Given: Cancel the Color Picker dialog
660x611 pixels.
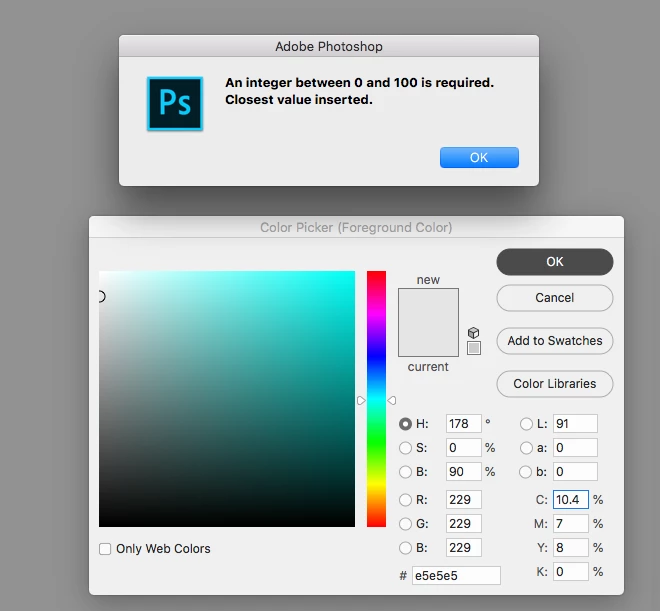Looking at the screenshot, I should [x=554, y=298].
